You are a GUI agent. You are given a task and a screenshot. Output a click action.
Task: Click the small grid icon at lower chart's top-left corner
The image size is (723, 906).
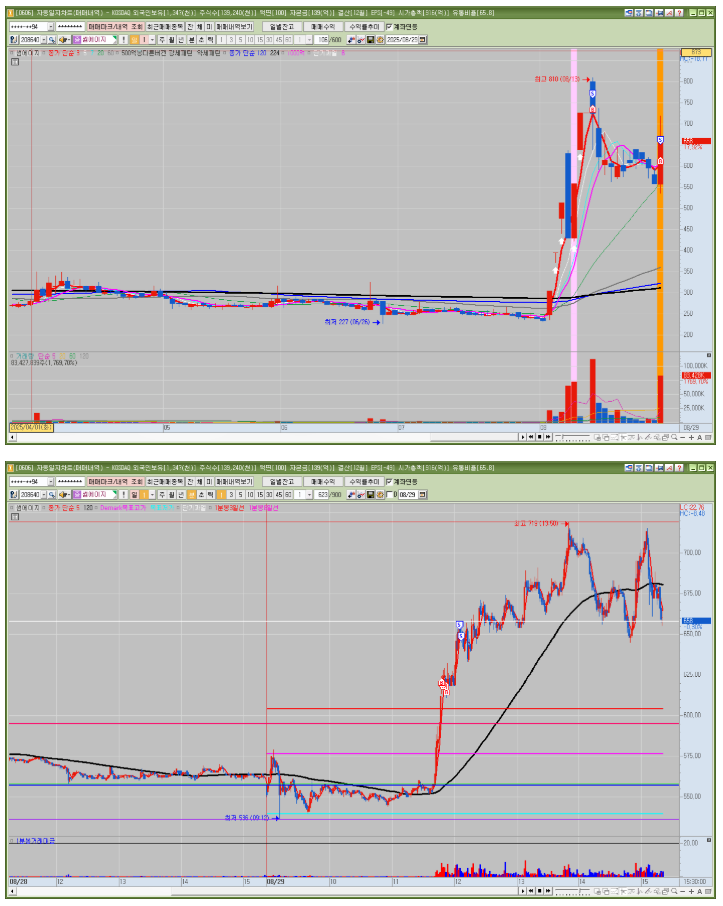click(15, 517)
